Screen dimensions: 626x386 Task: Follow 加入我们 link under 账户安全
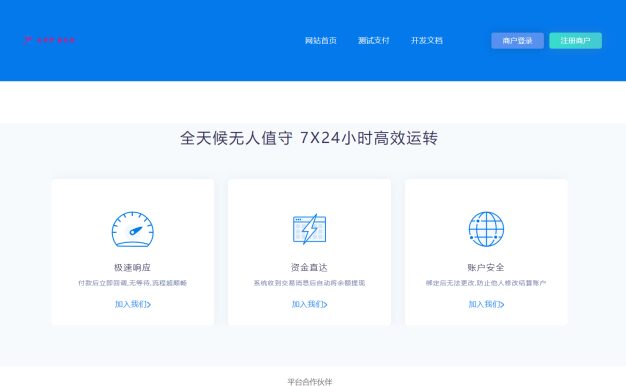(486, 304)
